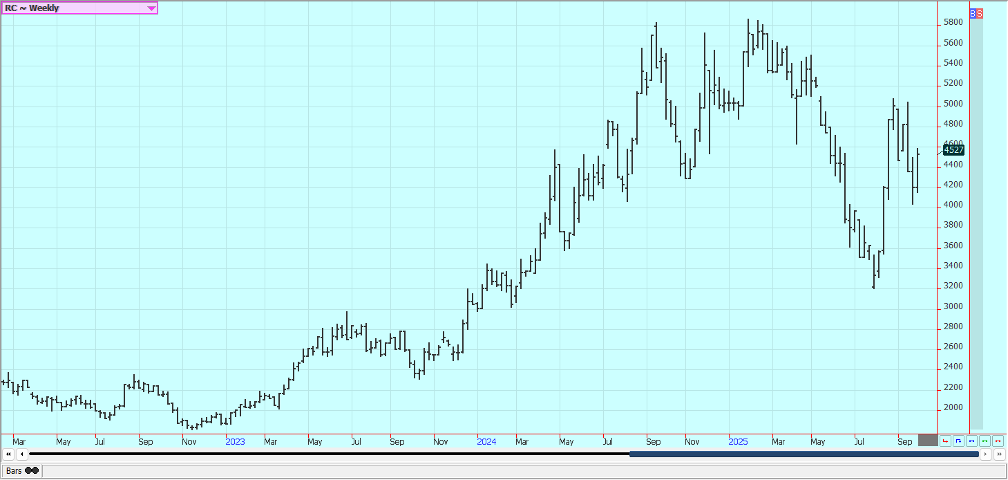Click the blue flag-shaped icon at bottom right

pyautogui.click(x=958, y=440)
